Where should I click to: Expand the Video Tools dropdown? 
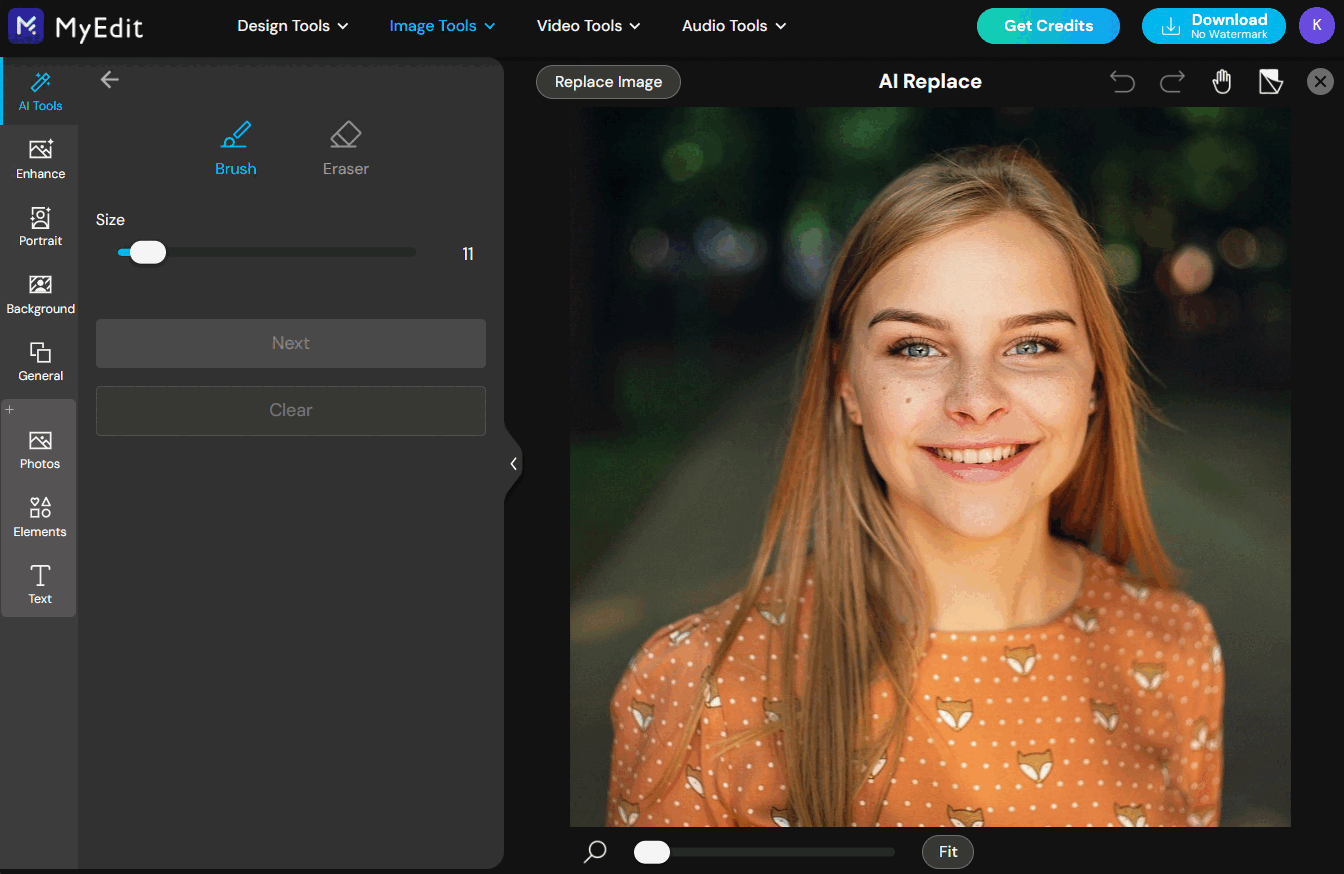point(588,26)
